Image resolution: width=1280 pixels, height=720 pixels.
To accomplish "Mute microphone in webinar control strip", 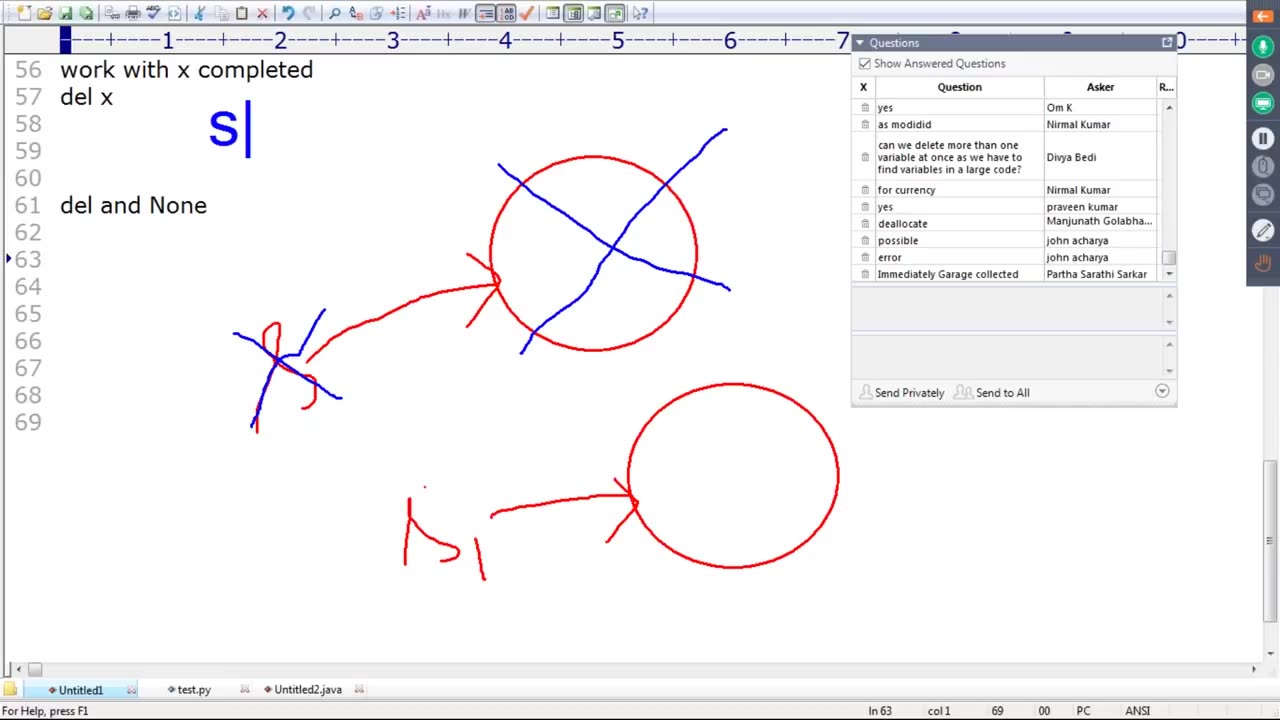I will [x=1263, y=48].
